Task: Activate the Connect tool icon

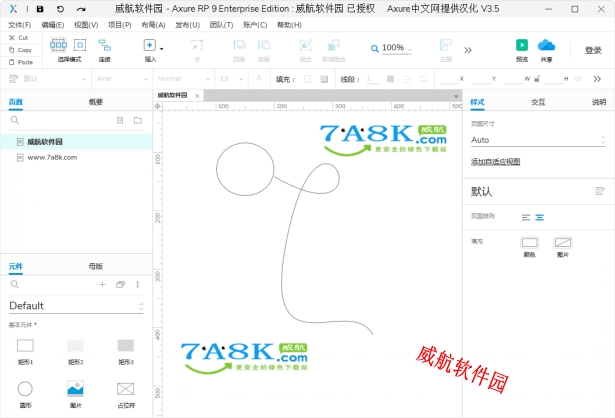Action: point(104,45)
